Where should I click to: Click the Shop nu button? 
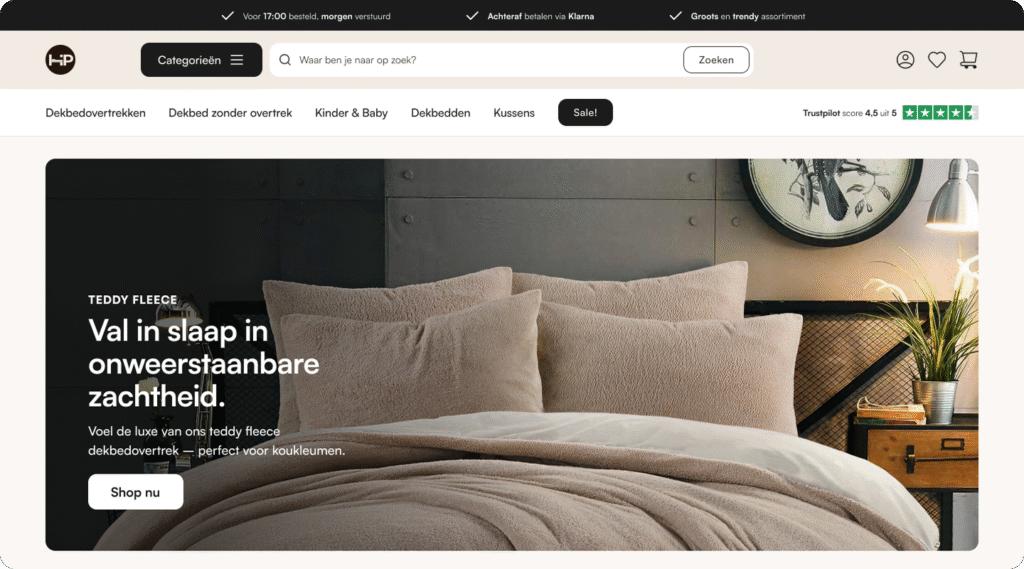(x=135, y=492)
